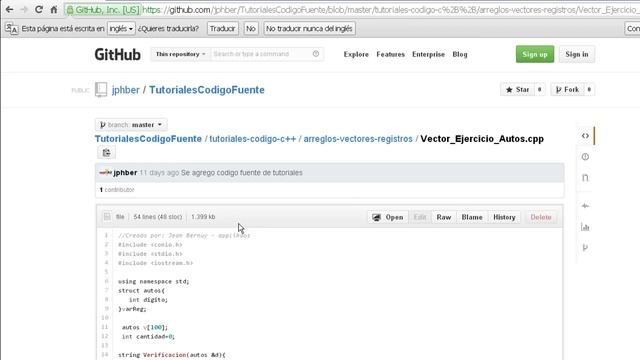640x360 pixels.
Task: Star the repository
Action: pyautogui.click(x=517, y=89)
